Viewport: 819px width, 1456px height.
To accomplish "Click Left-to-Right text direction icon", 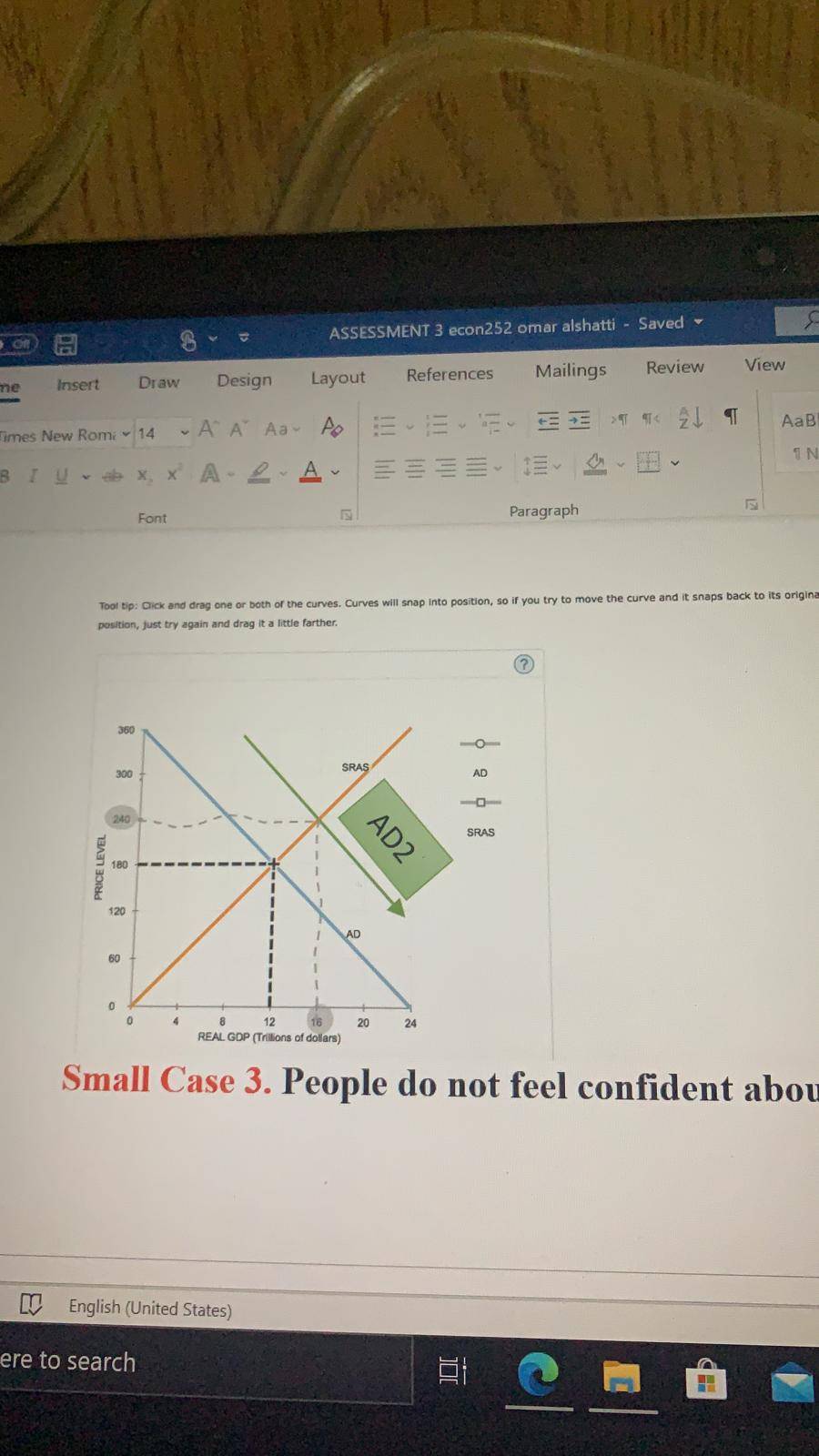I will [x=619, y=419].
